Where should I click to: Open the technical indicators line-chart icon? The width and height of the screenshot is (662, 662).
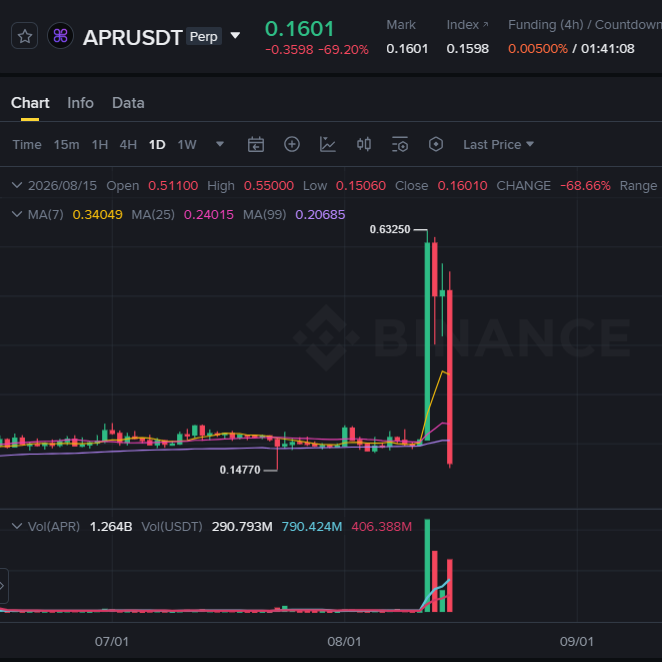tap(328, 144)
